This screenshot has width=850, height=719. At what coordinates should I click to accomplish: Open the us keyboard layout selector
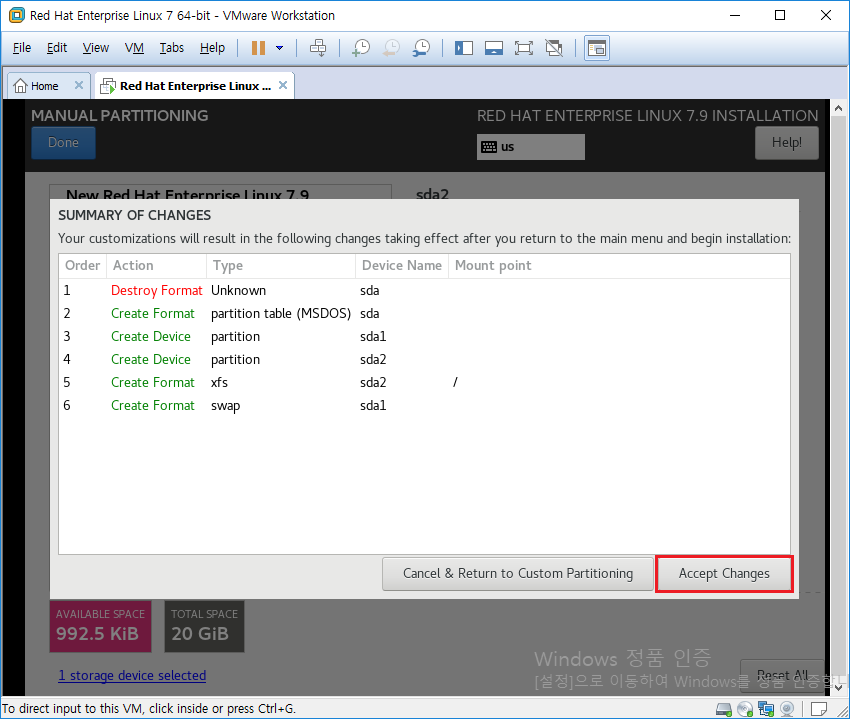click(531, 147)
